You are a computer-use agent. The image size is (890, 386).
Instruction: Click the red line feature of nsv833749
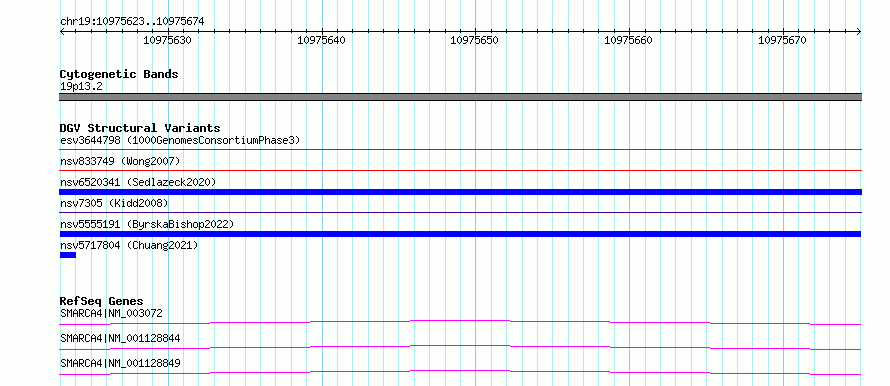pos(460,170)
